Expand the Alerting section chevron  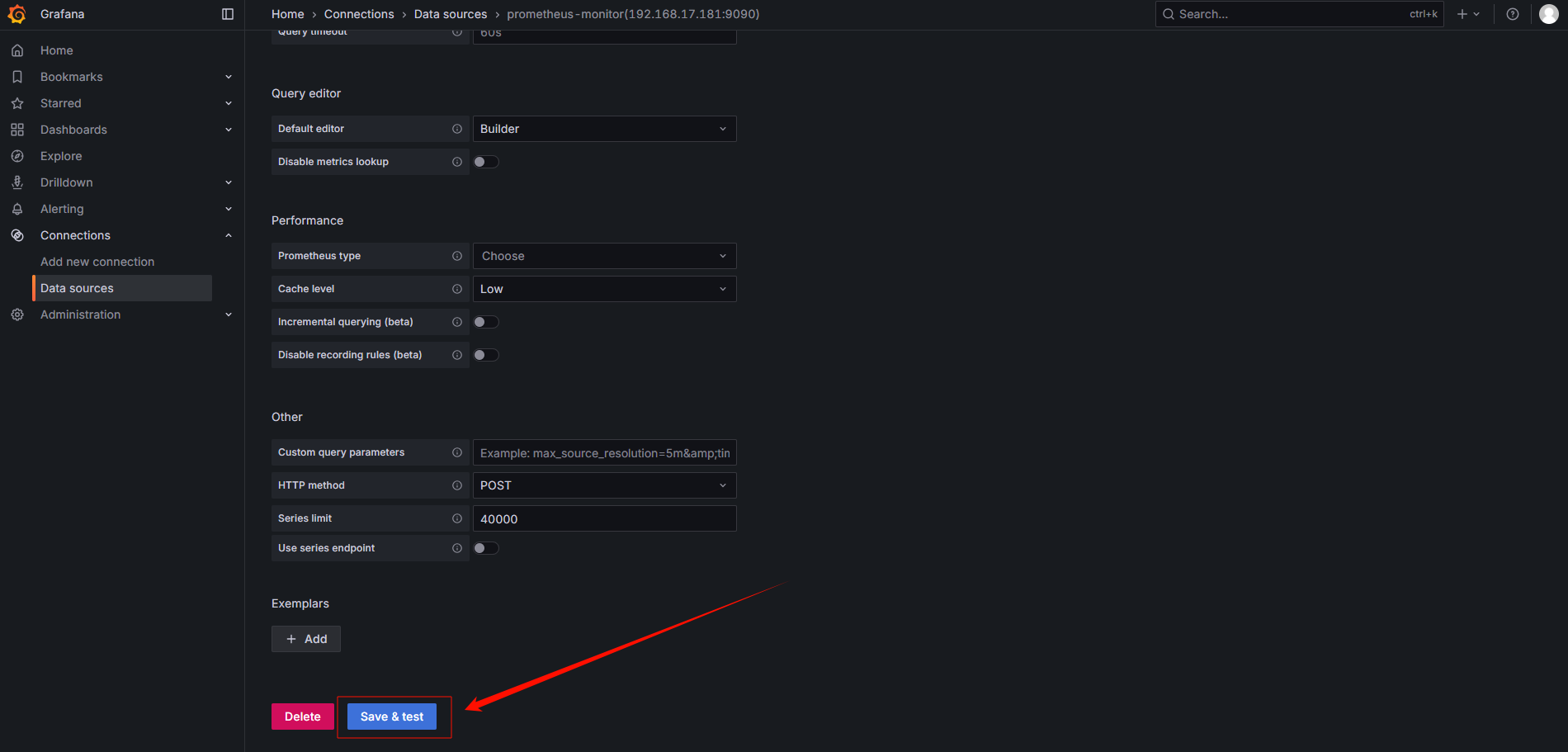coord(229,209)
